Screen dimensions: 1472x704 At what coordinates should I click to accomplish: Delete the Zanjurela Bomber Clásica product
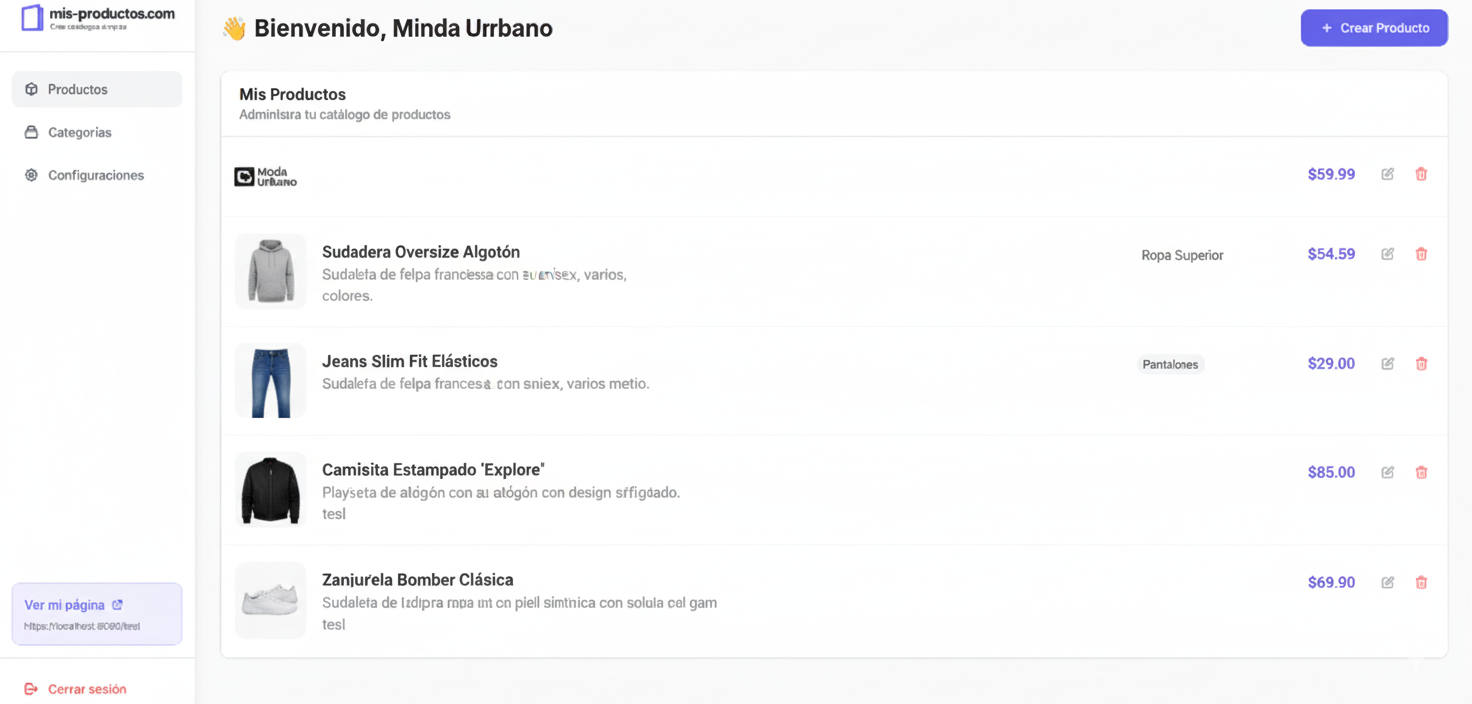1421,582
